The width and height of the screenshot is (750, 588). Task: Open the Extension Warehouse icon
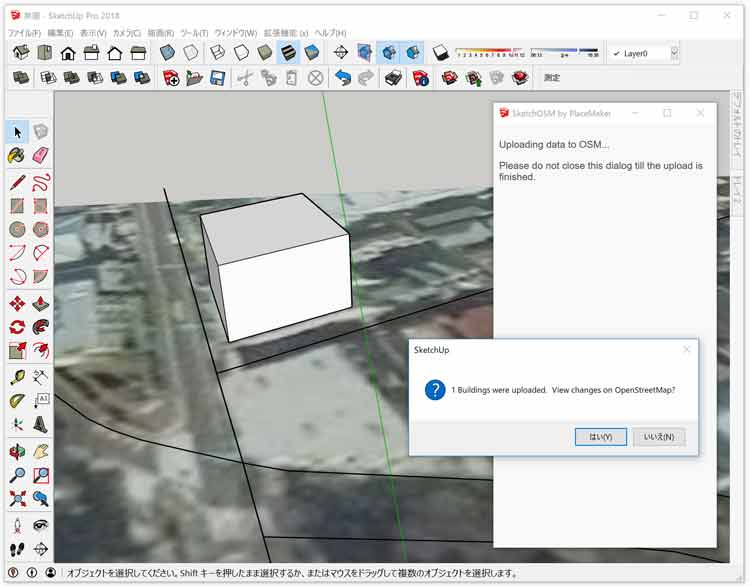point(520,78)
